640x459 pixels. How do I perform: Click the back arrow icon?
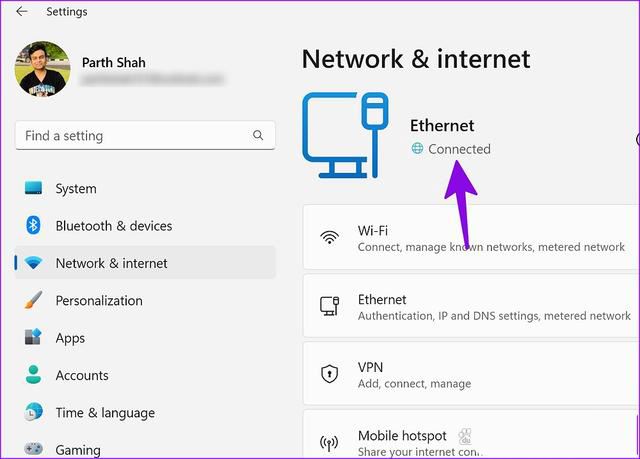[22, 11]
